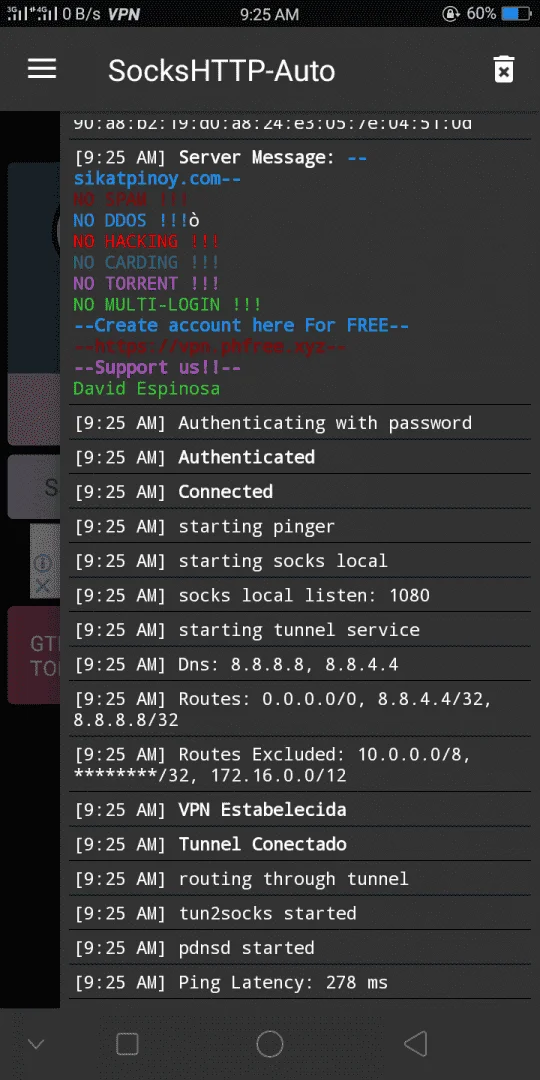
Task: Select the 'Connected' log entry
Action: 300,491
